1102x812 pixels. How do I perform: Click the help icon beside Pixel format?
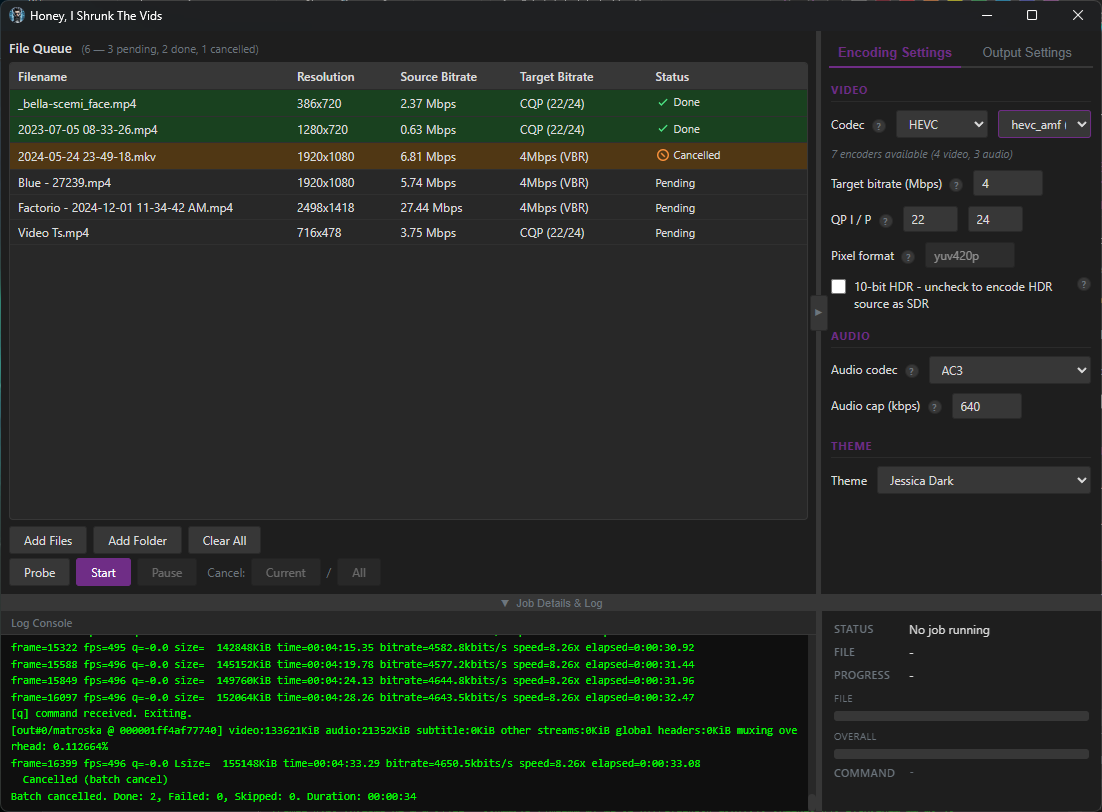pyautogui.click(x=907, y=257)
